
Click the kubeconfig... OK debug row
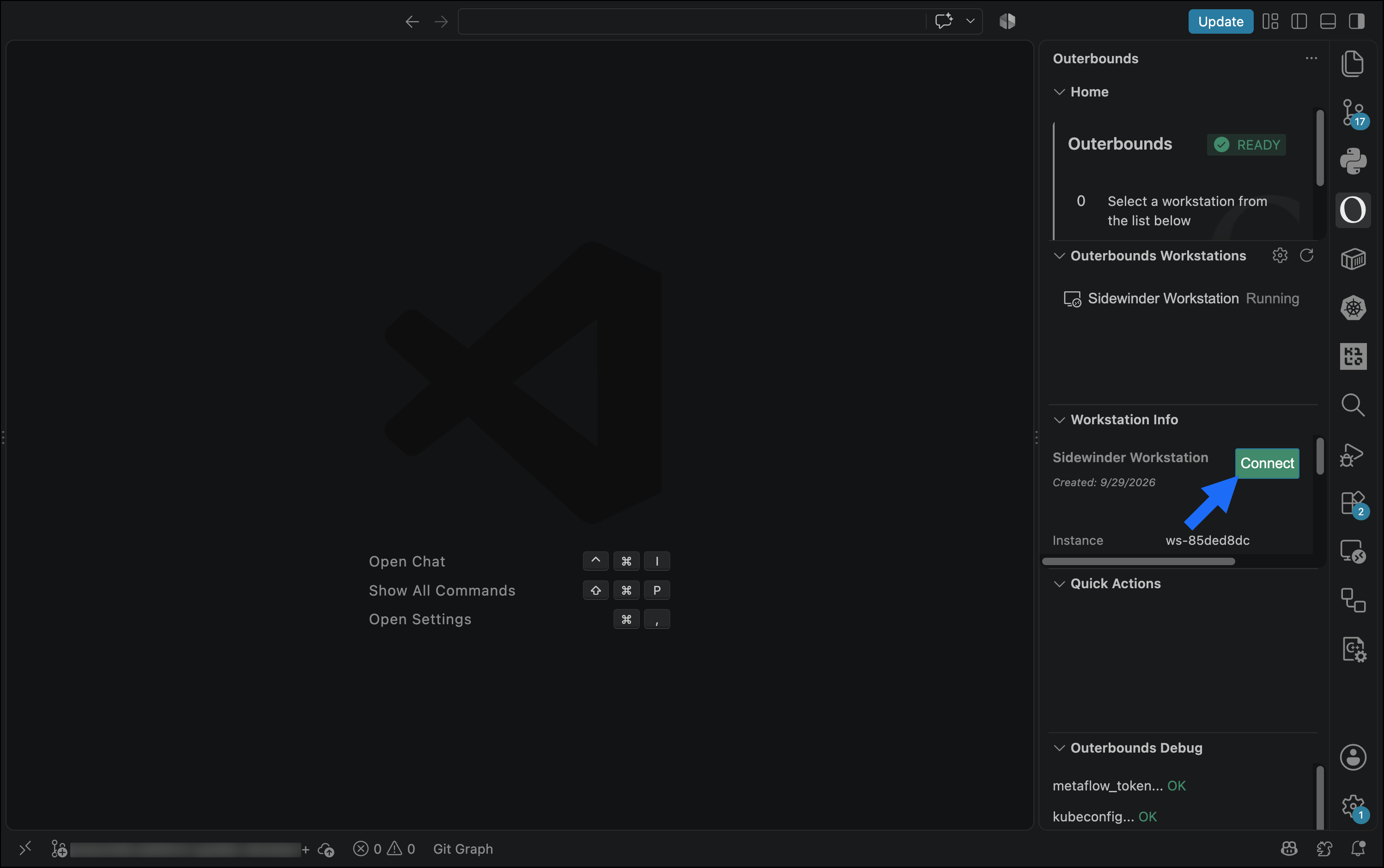coord(1105,816)
